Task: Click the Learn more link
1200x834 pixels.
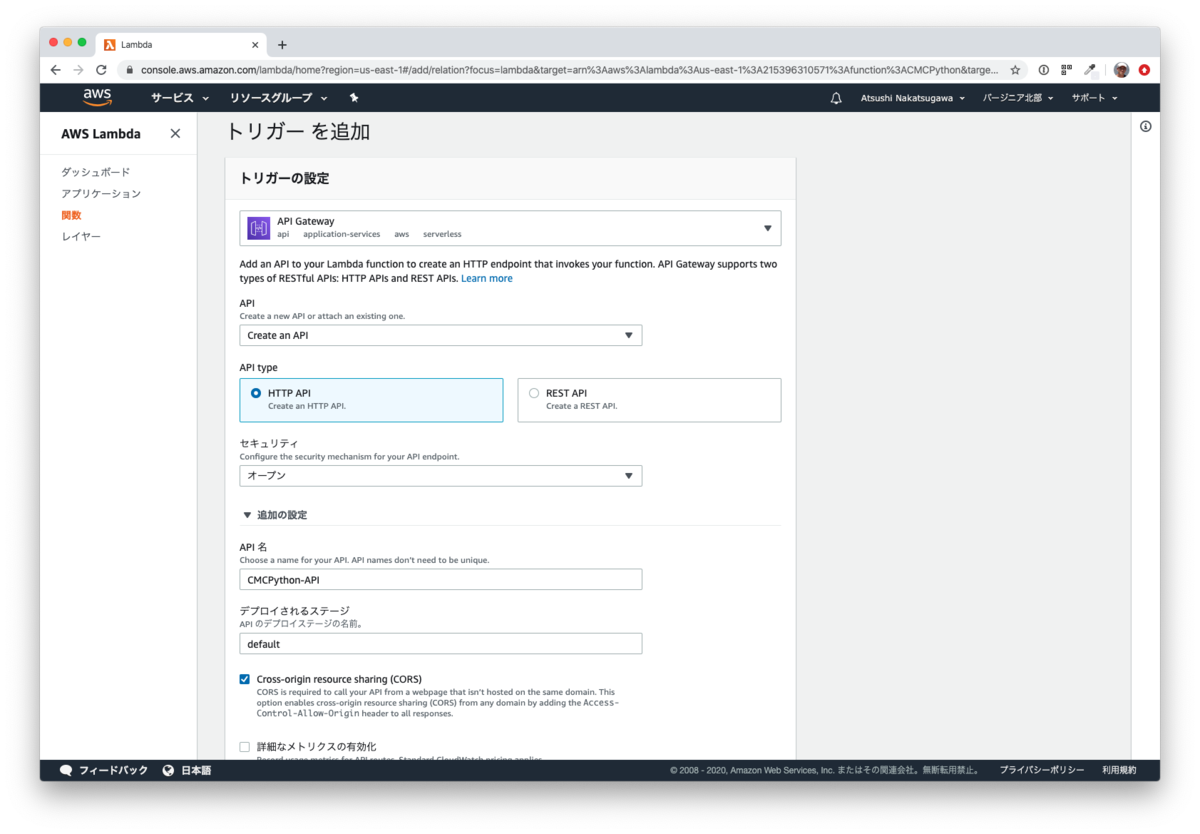Action: pos(487,278)
